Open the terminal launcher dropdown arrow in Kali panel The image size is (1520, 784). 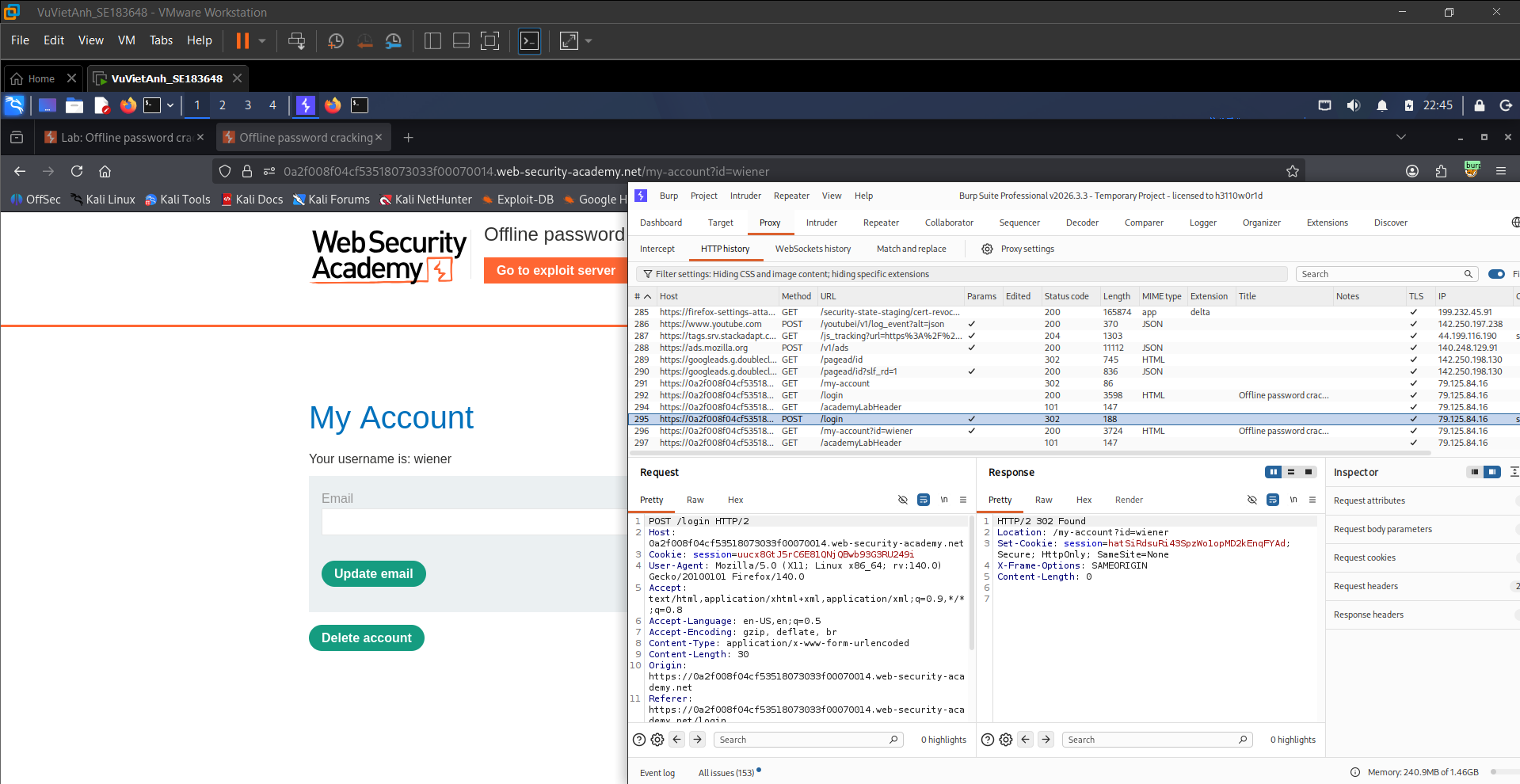(170, 105)
